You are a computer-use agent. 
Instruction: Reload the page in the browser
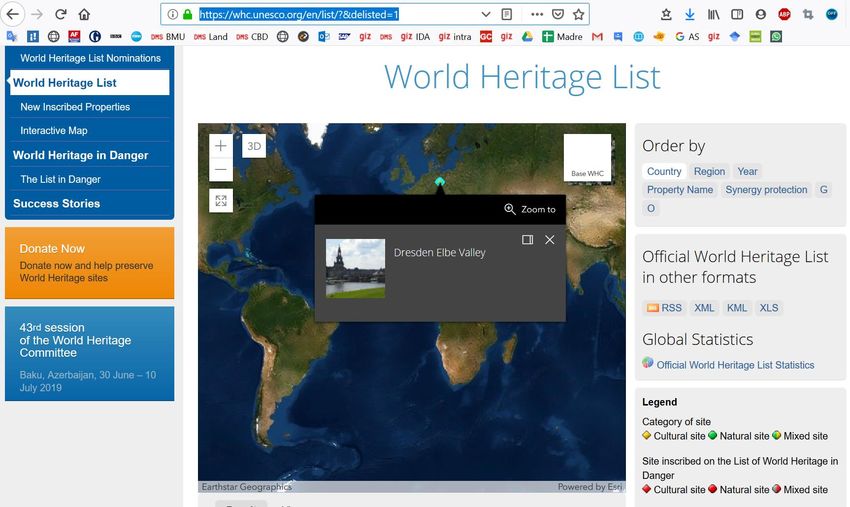coord(61,15)
